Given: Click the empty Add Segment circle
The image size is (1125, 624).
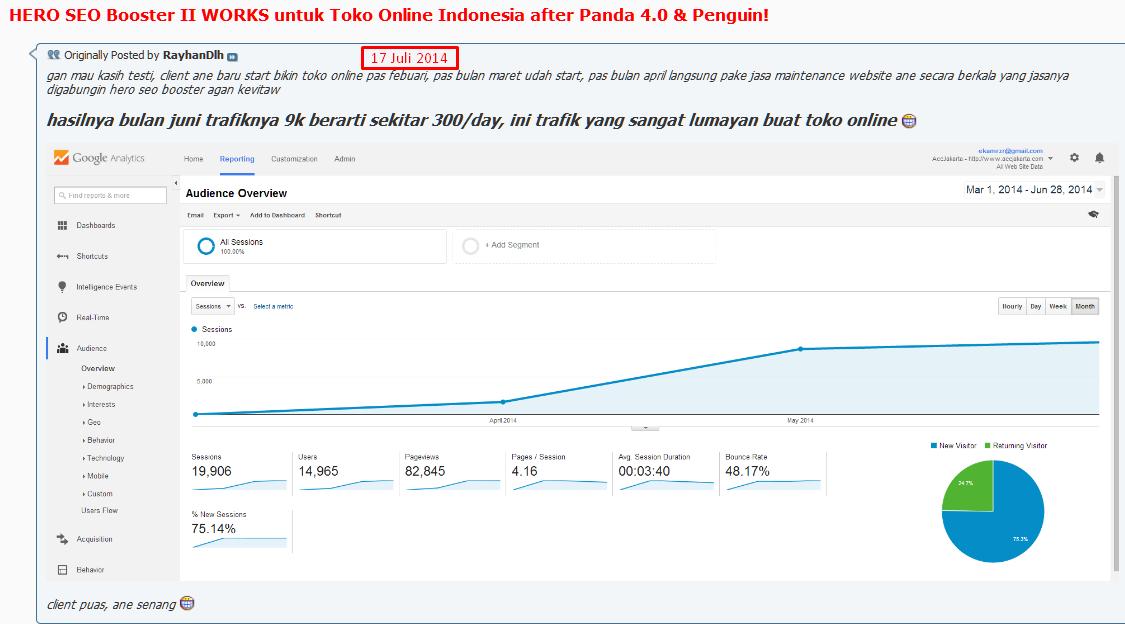Looking at the screenshot, I should pos(471,246).
